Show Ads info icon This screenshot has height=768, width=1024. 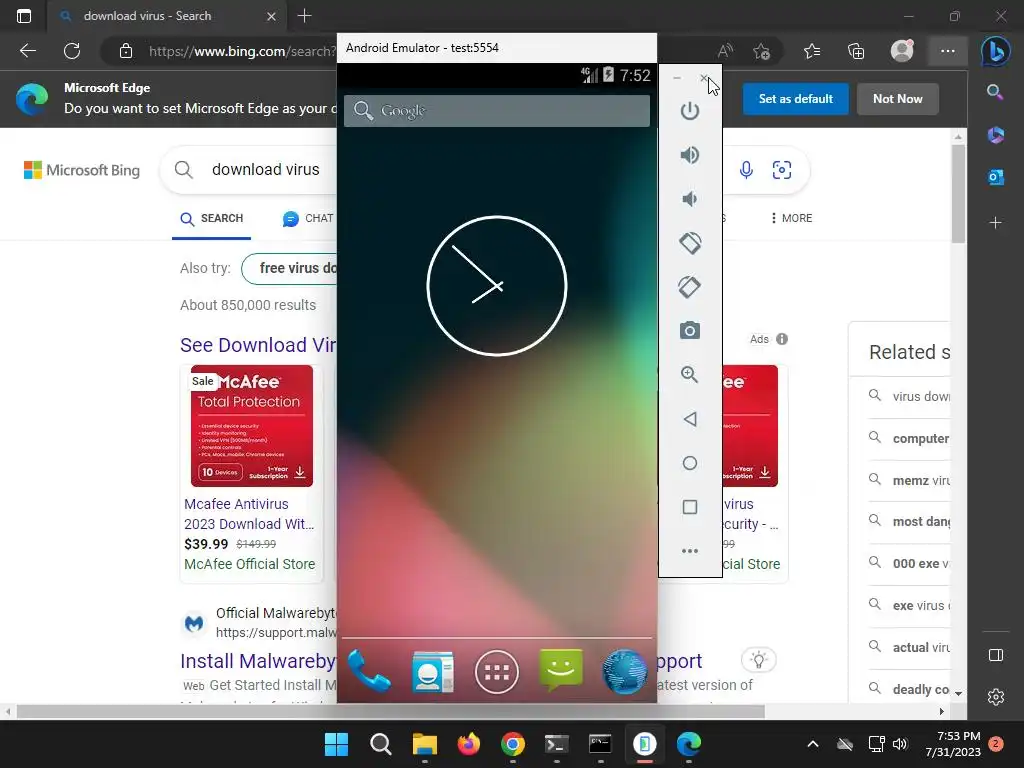coord(782,339)
